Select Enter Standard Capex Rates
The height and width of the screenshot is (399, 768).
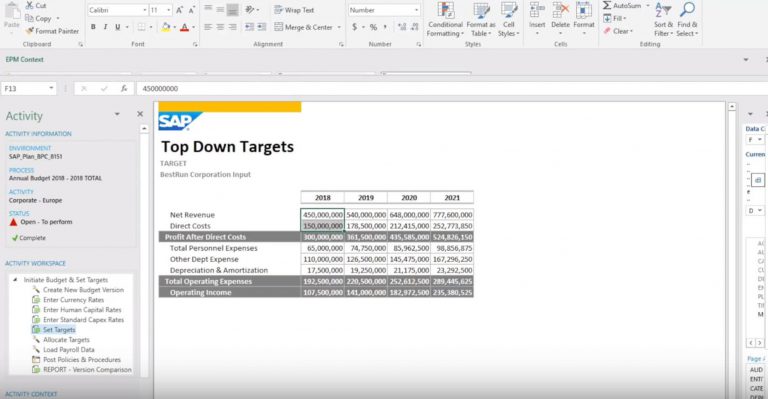(78, 320)
